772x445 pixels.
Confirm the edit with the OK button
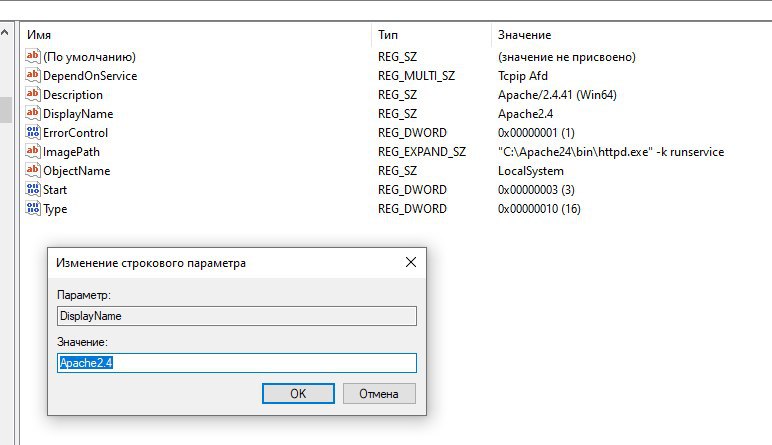[298, 393]
